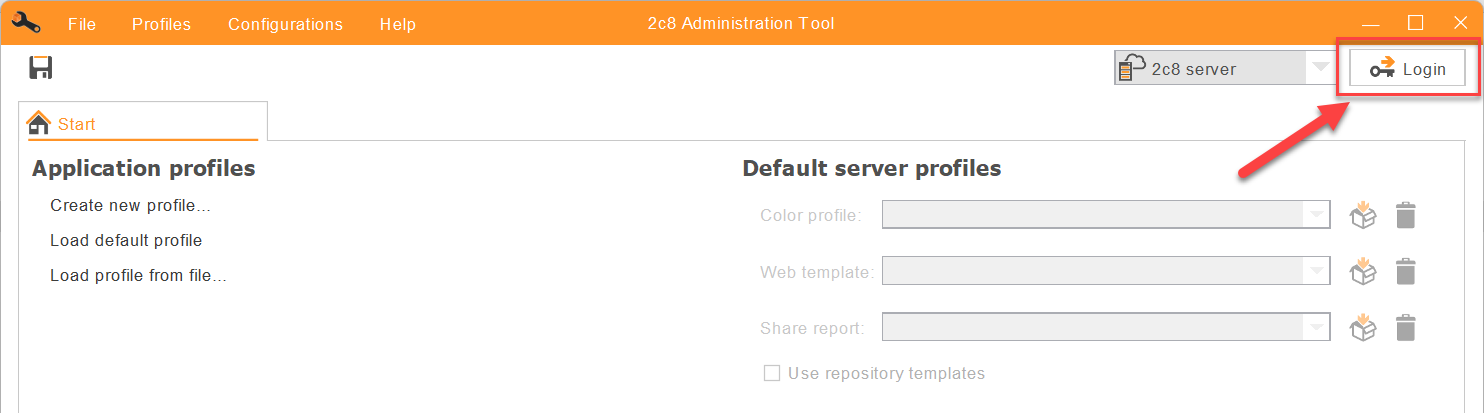Delete Color profile using trash icon
Image resolution: width=1484 pixels, height=413 pixels.
[x=1406, y=215]
